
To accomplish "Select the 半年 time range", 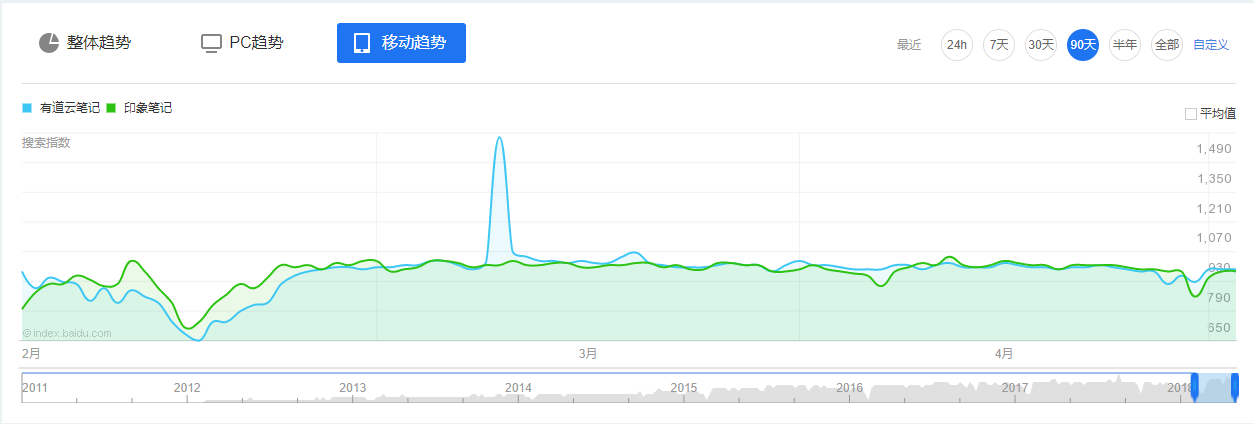I will tap(1125, 45).
